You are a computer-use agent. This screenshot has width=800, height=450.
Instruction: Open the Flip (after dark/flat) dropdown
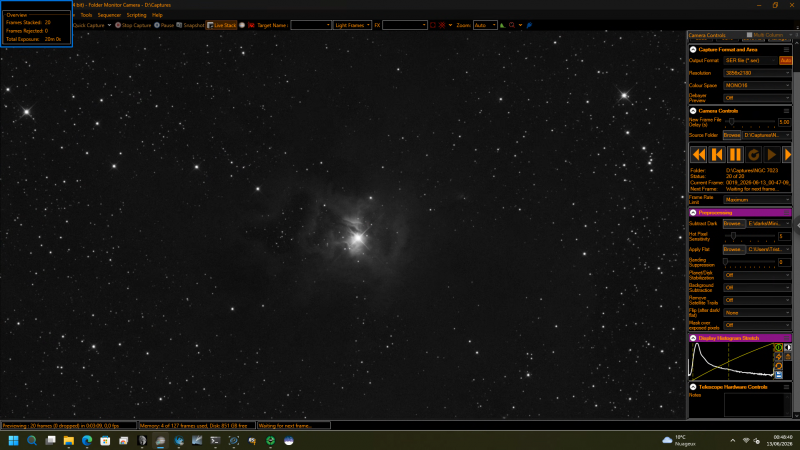[757, 313]
